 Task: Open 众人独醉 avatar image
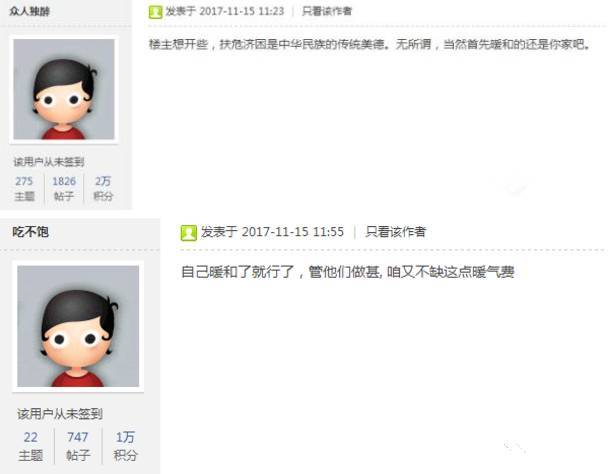click(x=64, y=89)
